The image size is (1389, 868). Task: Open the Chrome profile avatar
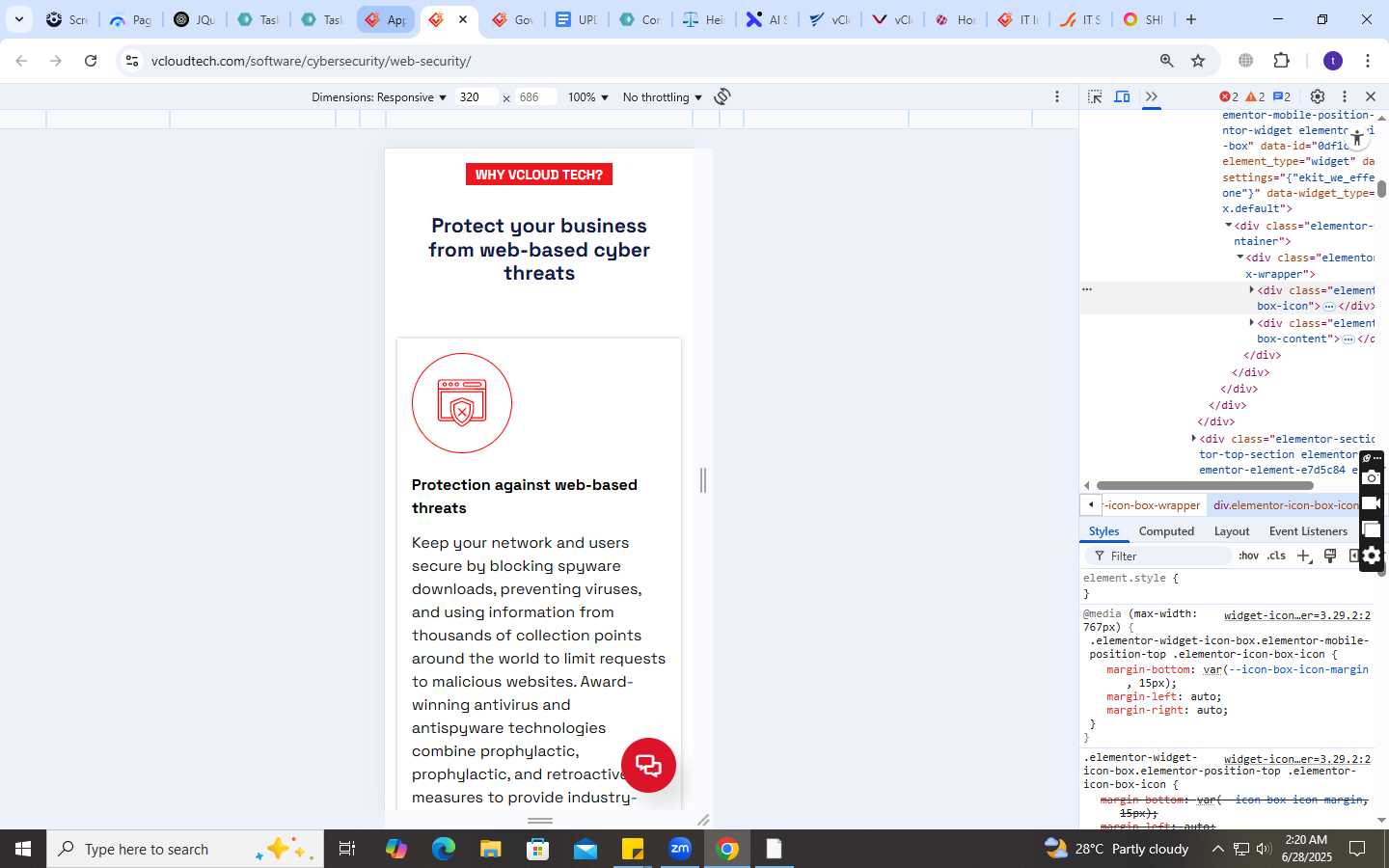1333,61
